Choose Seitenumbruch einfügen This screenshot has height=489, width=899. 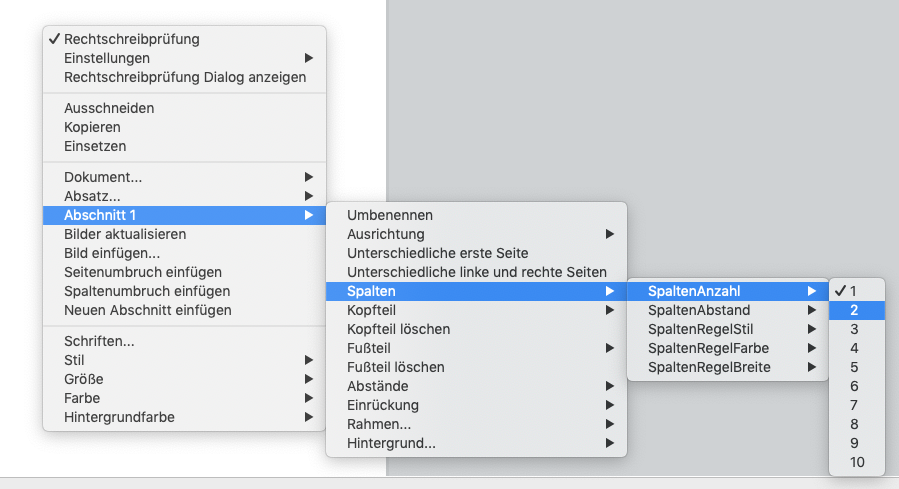coord(143,272)
